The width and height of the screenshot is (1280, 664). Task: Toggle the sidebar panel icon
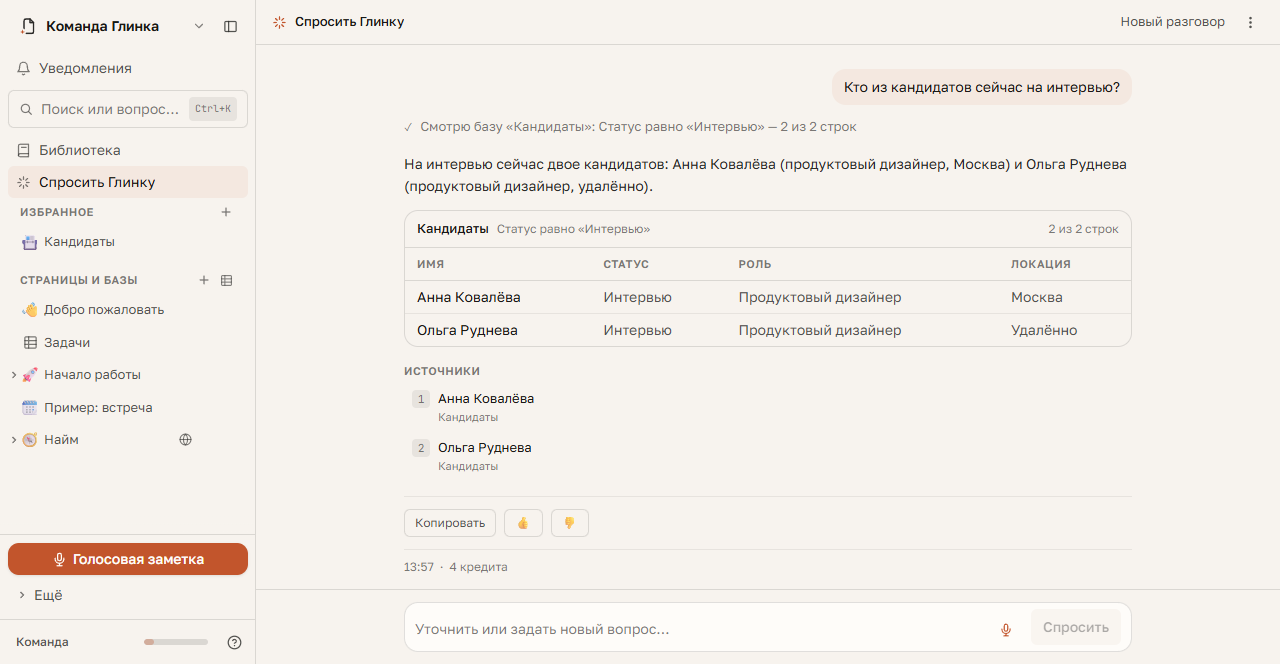pos(230,27)
